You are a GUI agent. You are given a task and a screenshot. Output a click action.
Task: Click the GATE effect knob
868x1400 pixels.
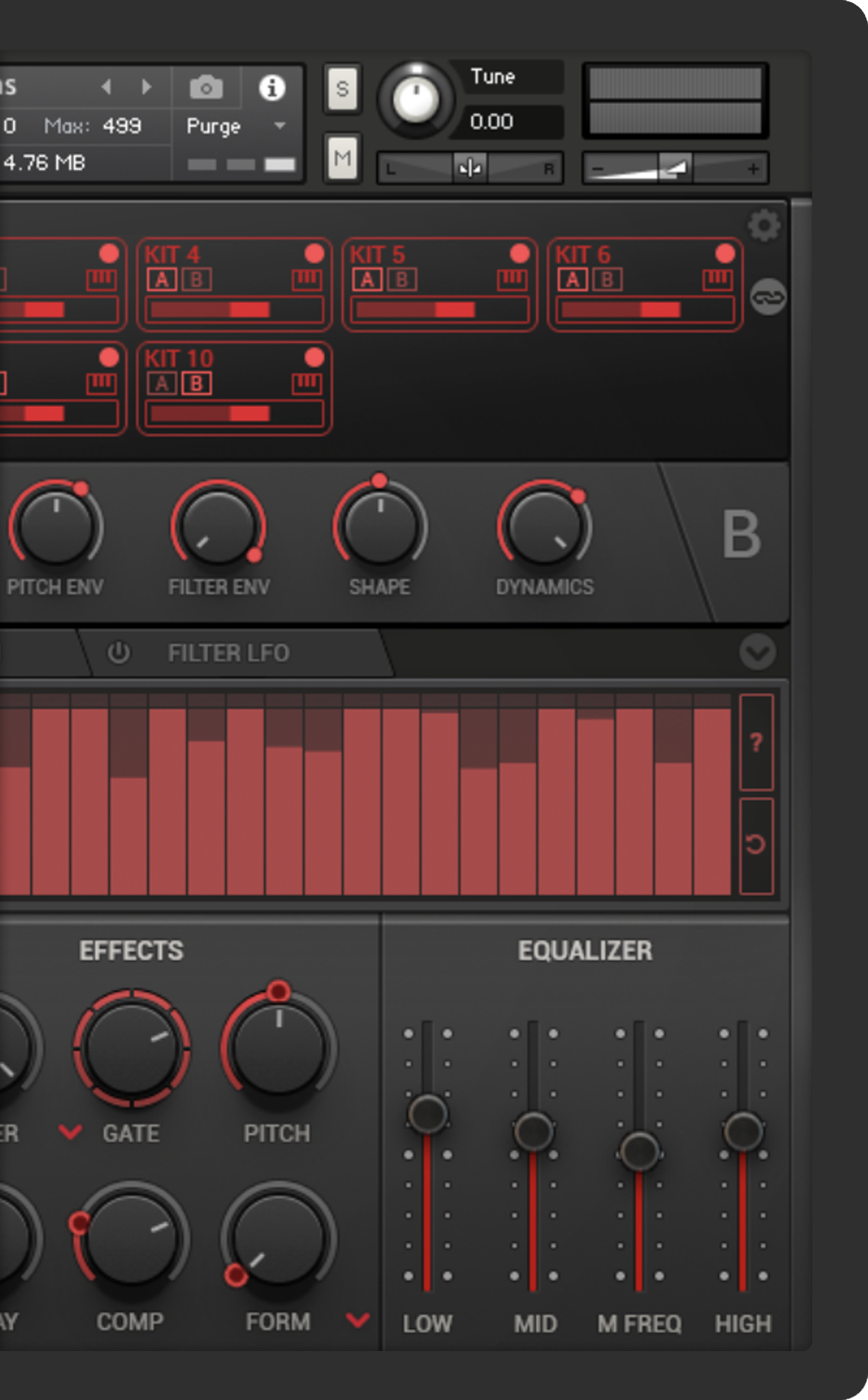pos(132,1047)
